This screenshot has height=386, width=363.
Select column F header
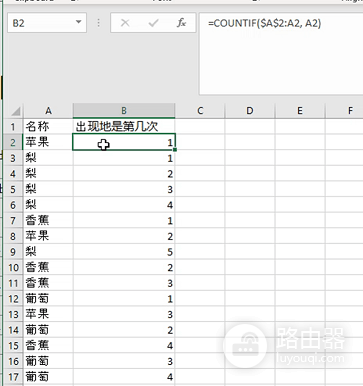pyautogui.click(x=344, y=111)
